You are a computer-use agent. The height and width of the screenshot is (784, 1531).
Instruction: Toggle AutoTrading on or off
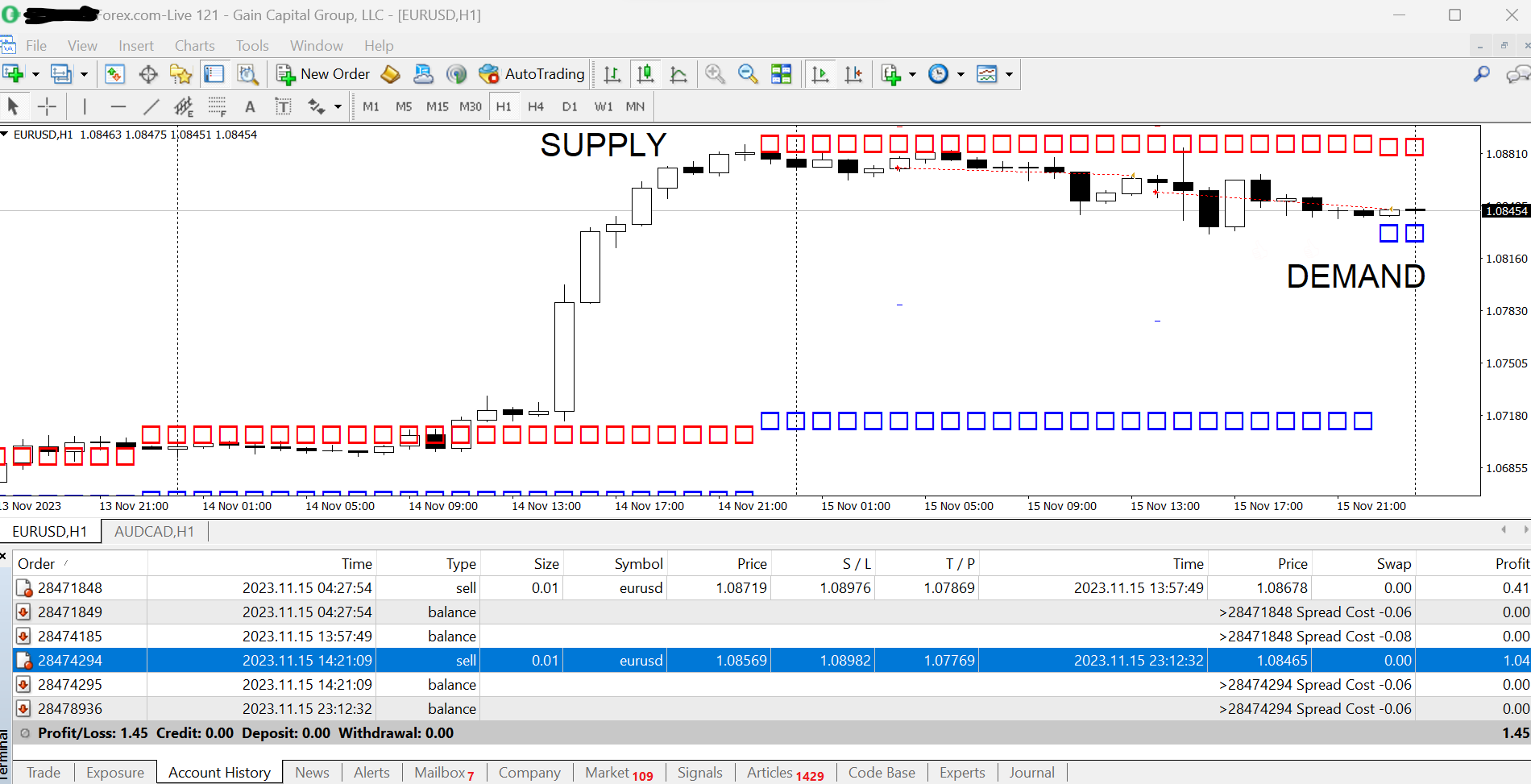point(532,74)
